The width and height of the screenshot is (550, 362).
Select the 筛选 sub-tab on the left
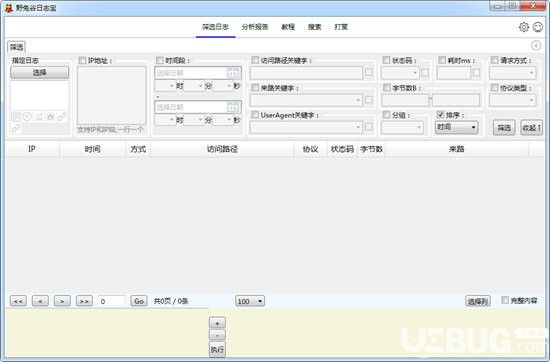(x=16, y=47)
